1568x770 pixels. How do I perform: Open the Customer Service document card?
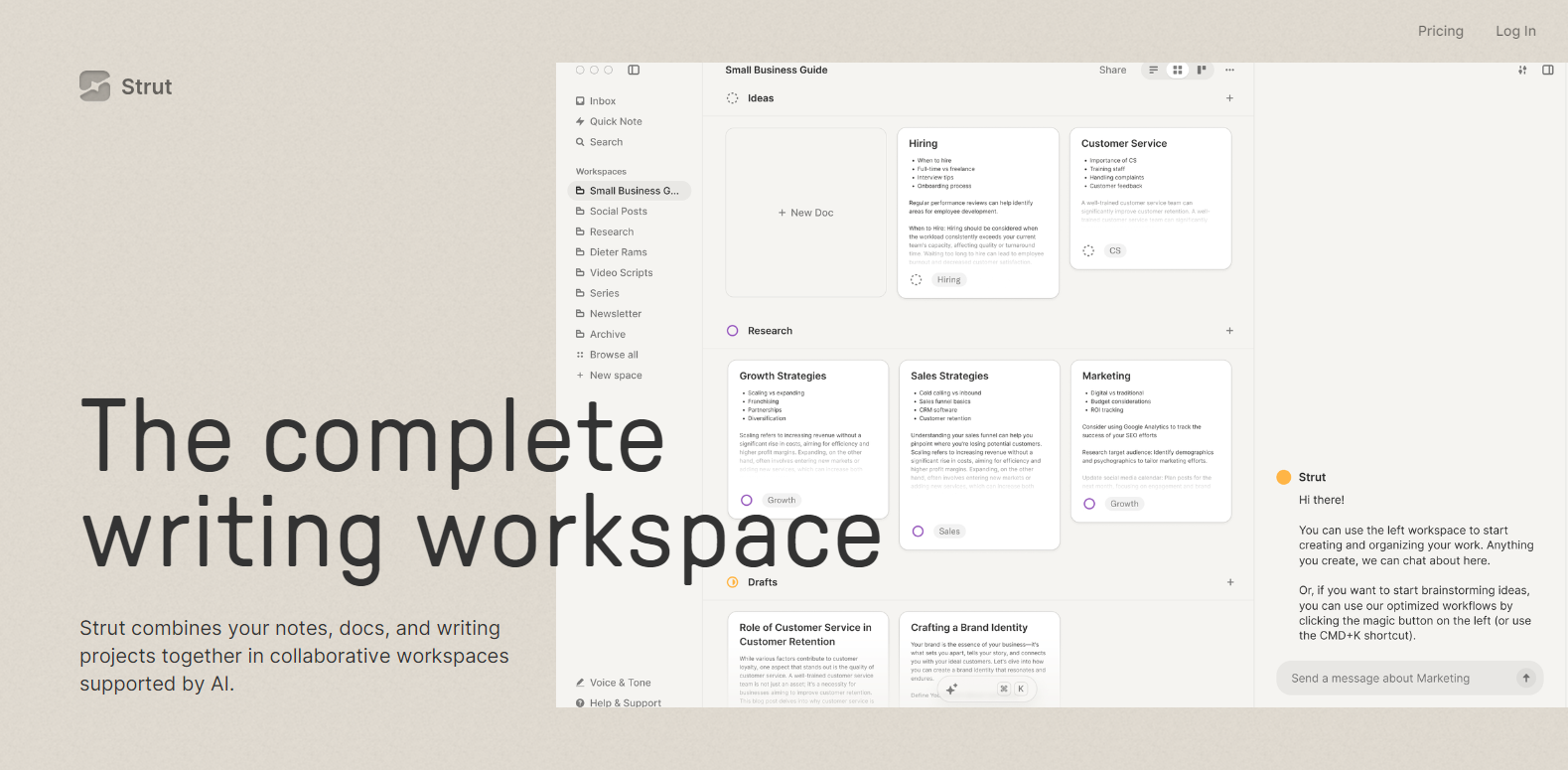(1150, 199)
